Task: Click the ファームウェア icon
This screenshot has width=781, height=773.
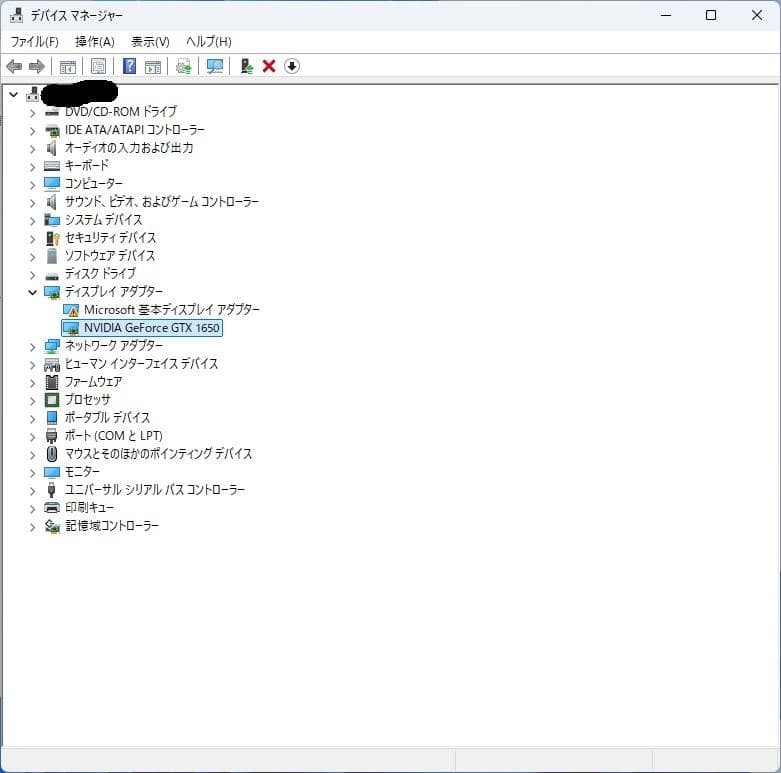Action: coord(52,382)
